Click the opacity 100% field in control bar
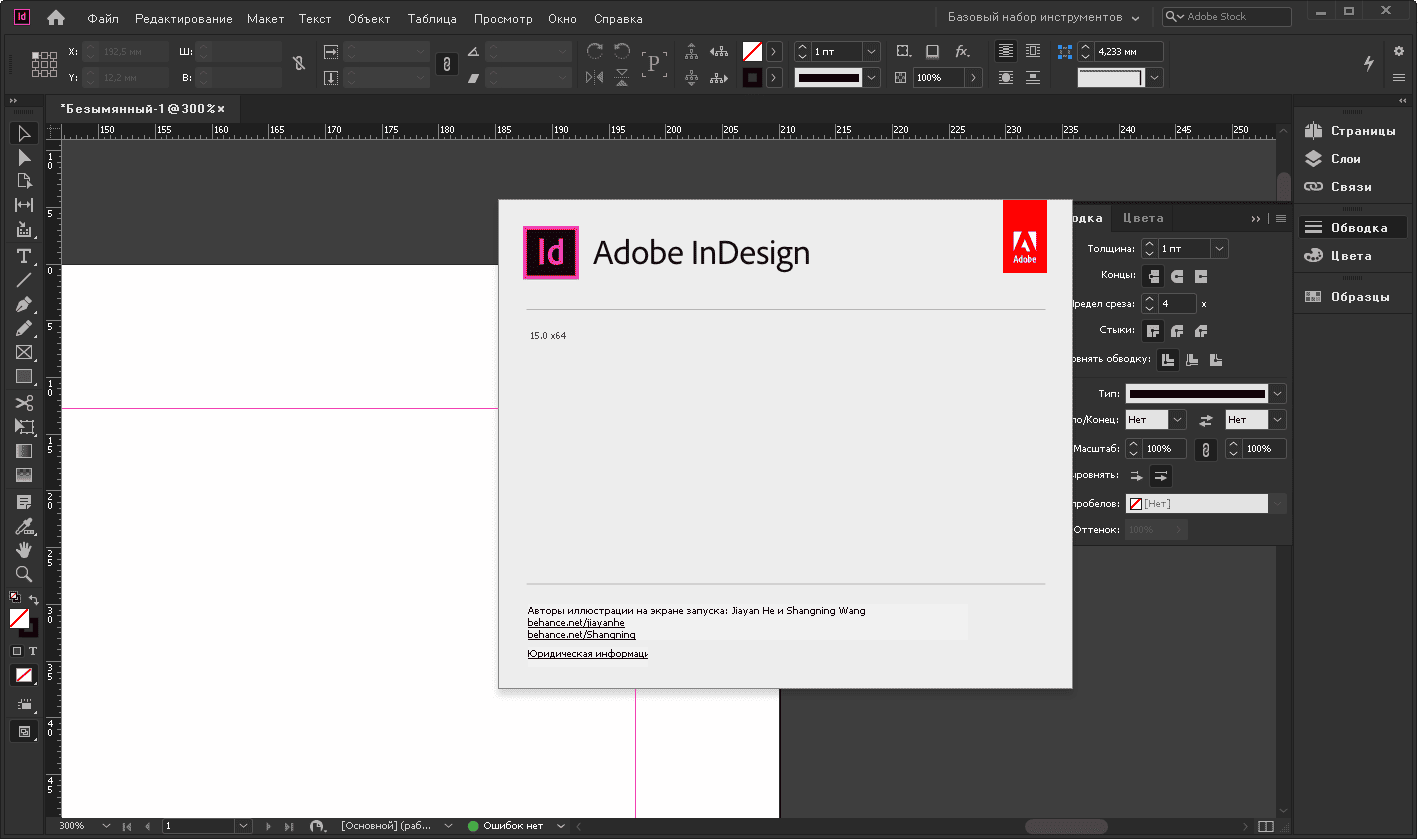Viewport: 1418px width, 840px height. coord(939,77)
